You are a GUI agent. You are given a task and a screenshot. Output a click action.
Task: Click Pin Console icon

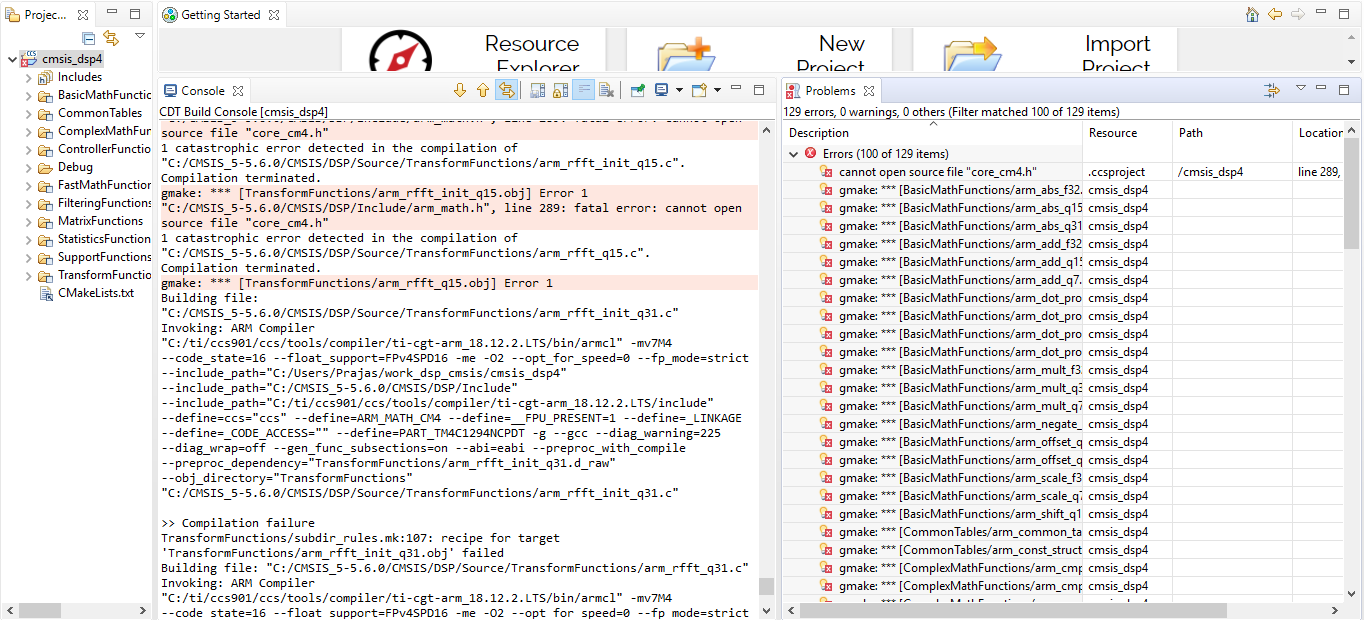coord(637,91)
